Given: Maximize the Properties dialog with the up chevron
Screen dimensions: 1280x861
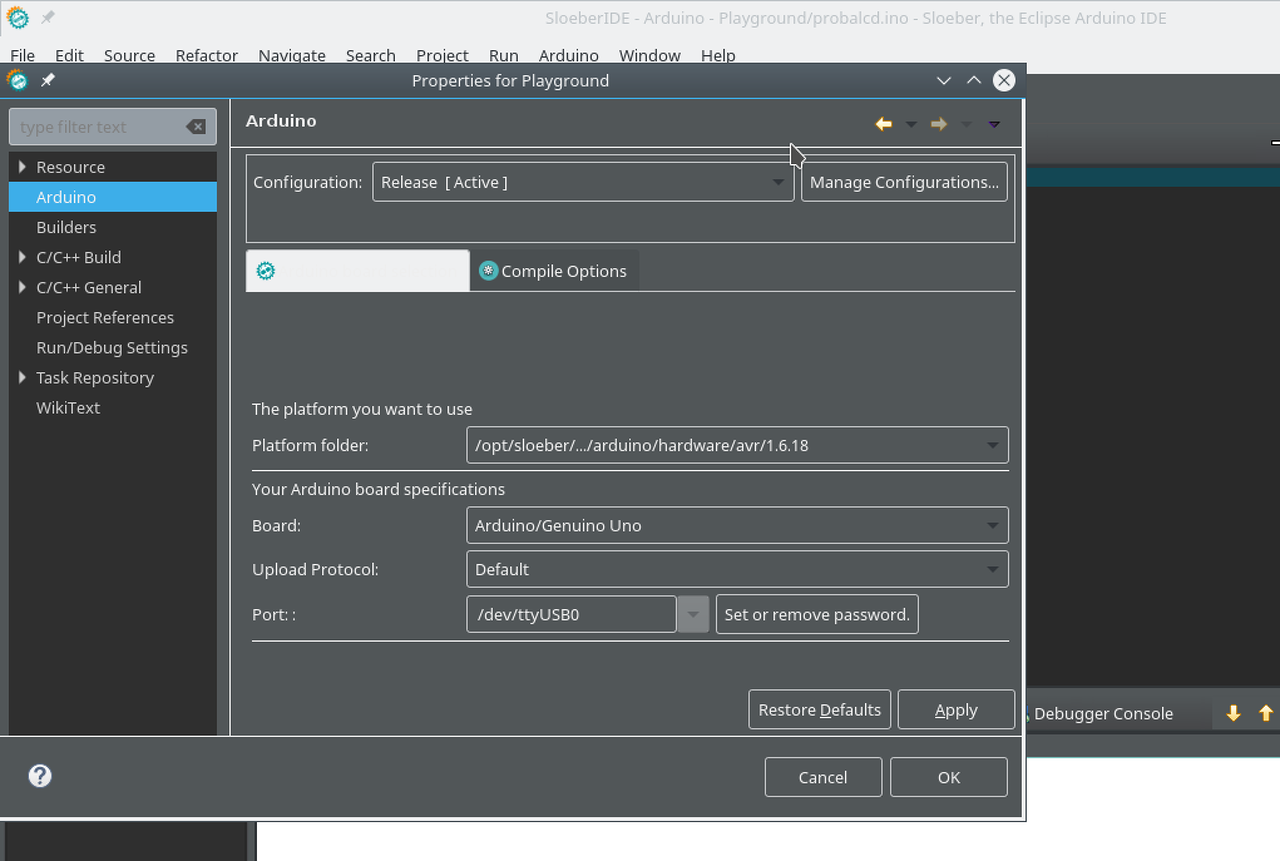Looking at the screenshot, I should (x=973, y=80).
